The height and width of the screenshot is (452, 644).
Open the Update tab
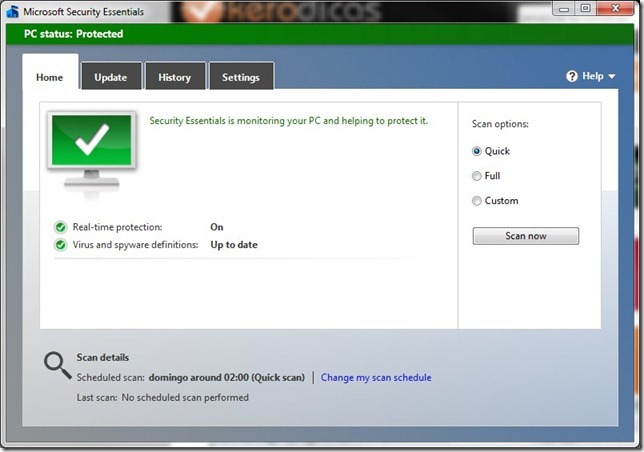pos(111,77)
